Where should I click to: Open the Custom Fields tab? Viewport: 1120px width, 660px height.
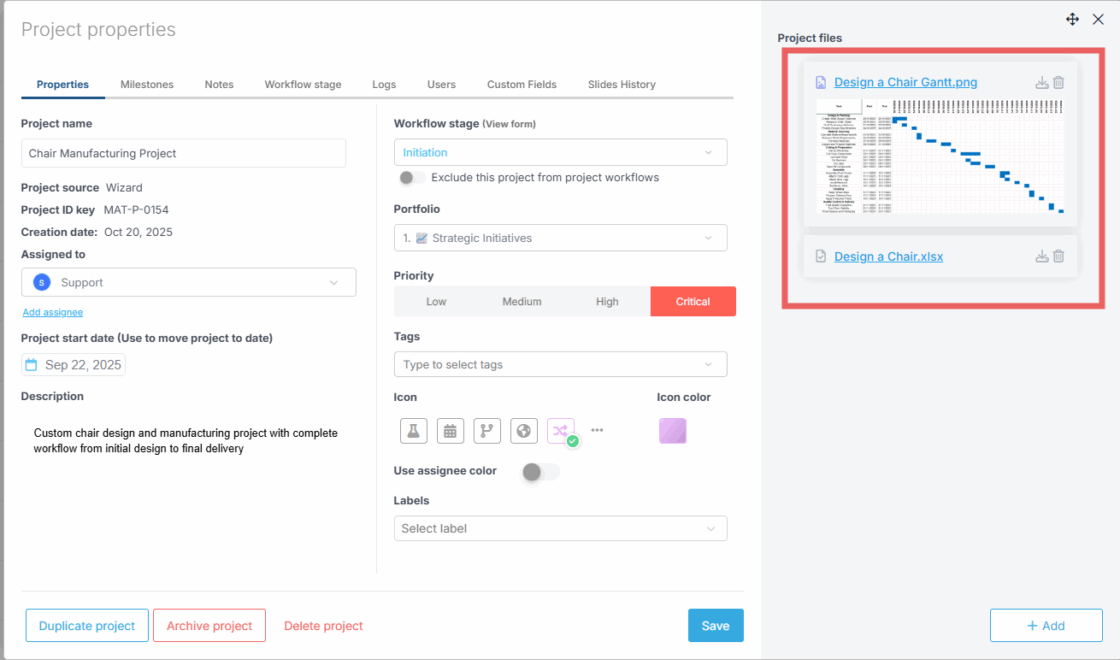[521, 84]
